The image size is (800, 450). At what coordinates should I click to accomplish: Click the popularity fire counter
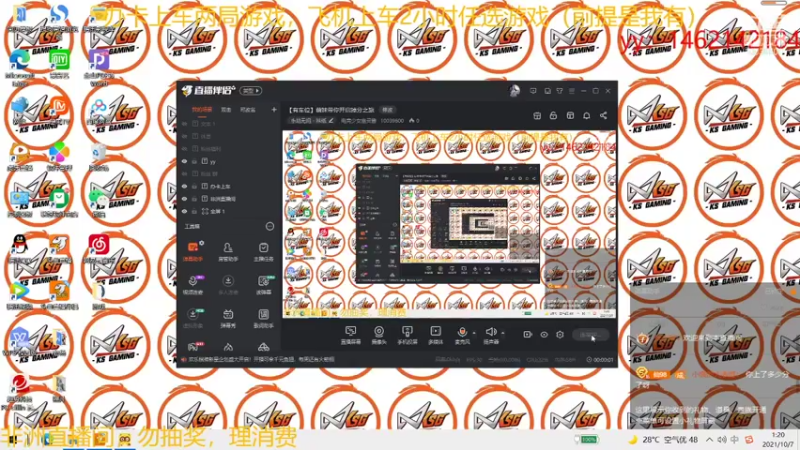(x=414, y=121)
